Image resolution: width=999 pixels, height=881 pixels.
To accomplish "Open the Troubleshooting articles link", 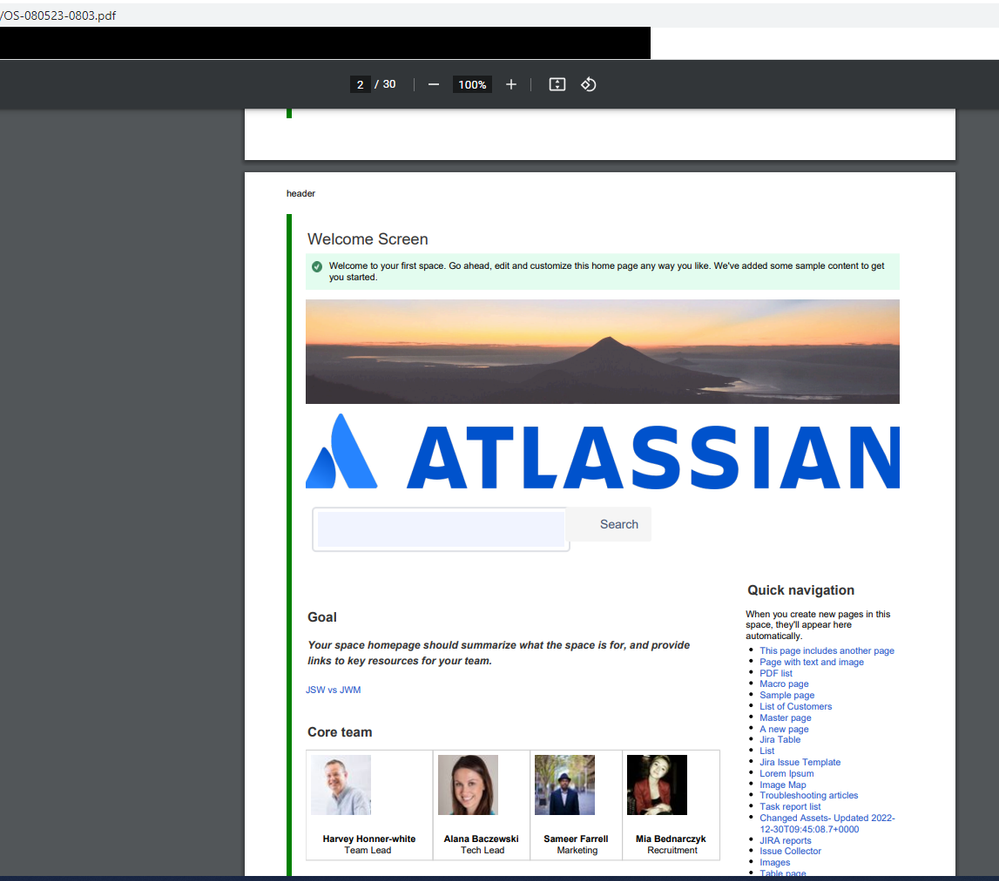I will [x=809, y=795].
